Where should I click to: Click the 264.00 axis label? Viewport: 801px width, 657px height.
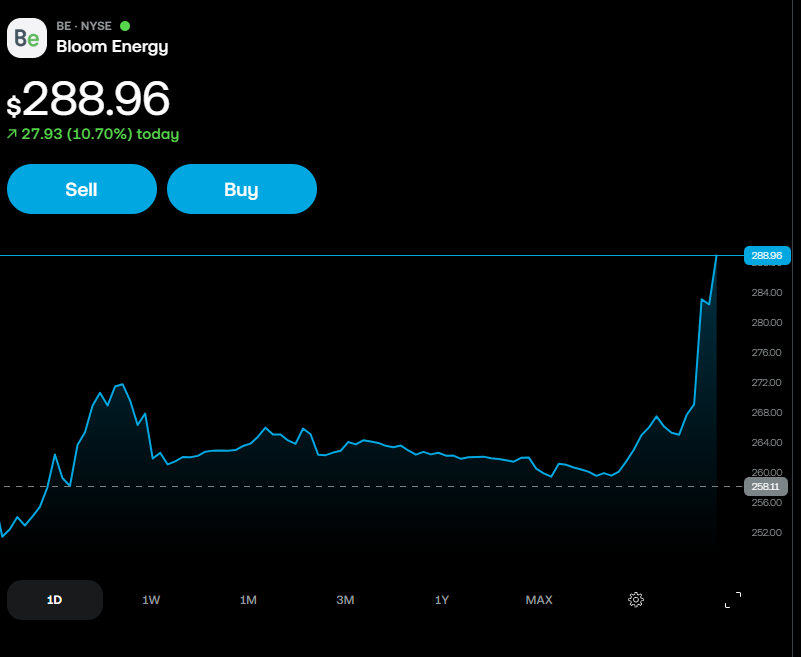767,442
